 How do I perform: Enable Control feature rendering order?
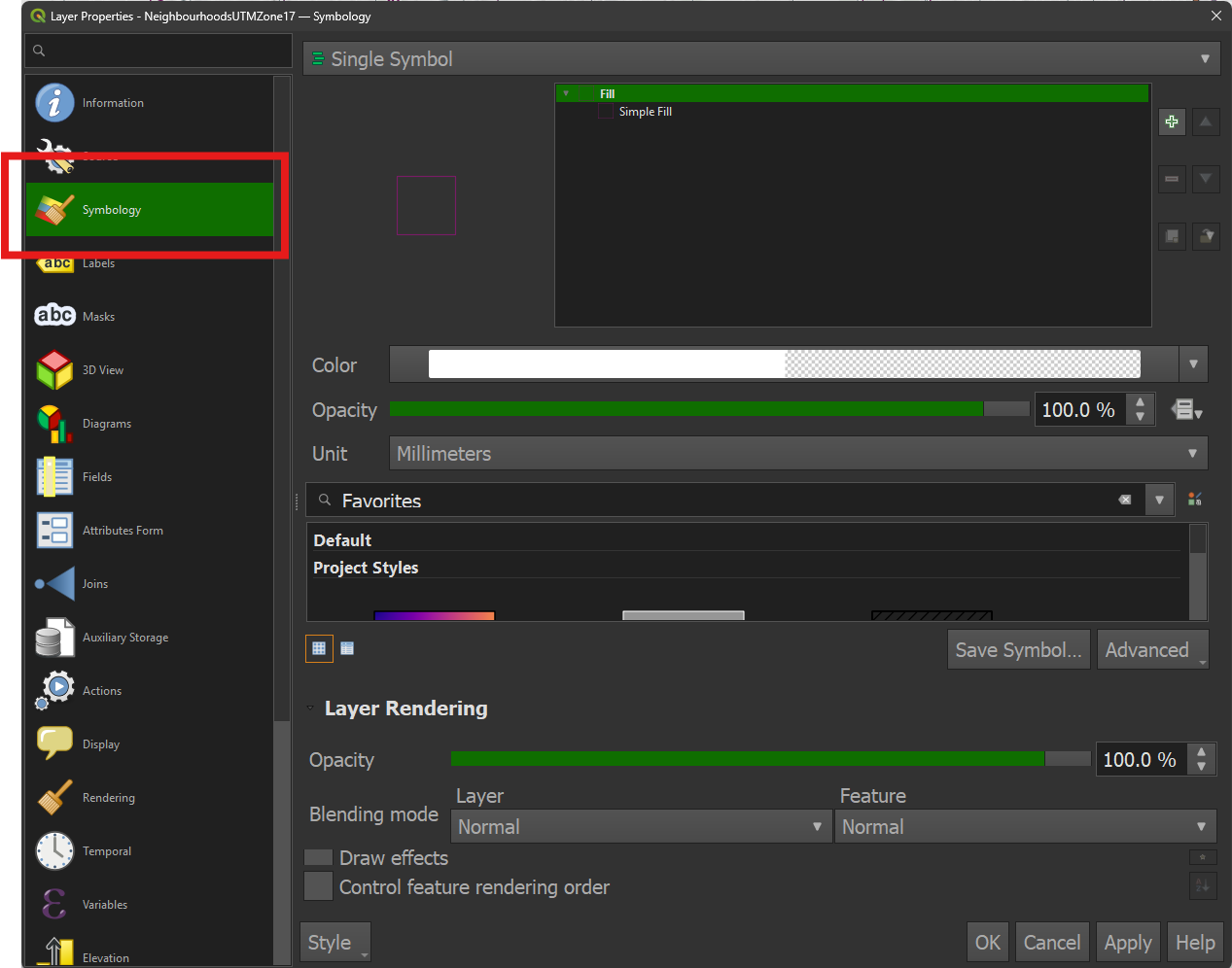318,886
